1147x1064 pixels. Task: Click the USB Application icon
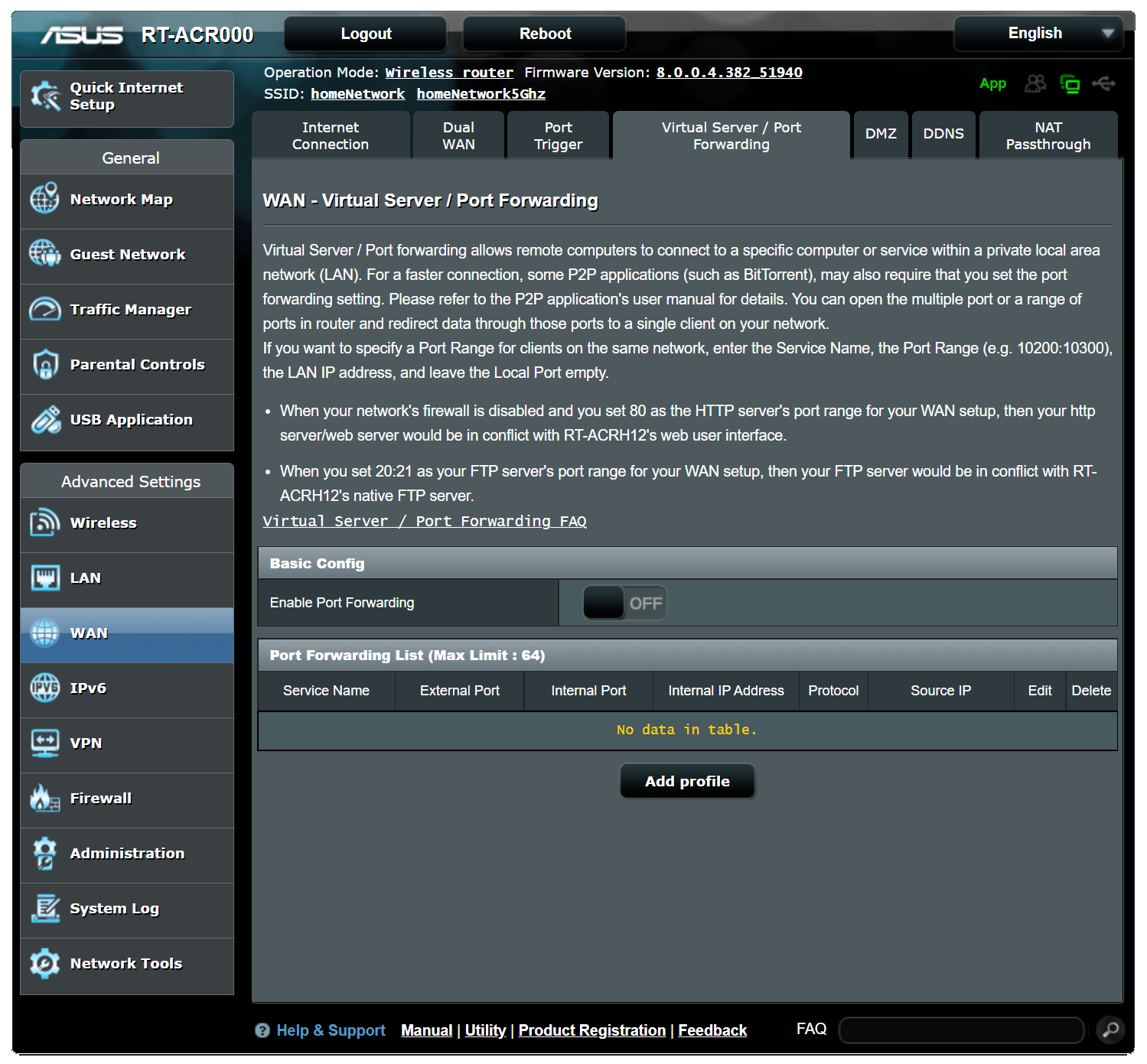44,419
